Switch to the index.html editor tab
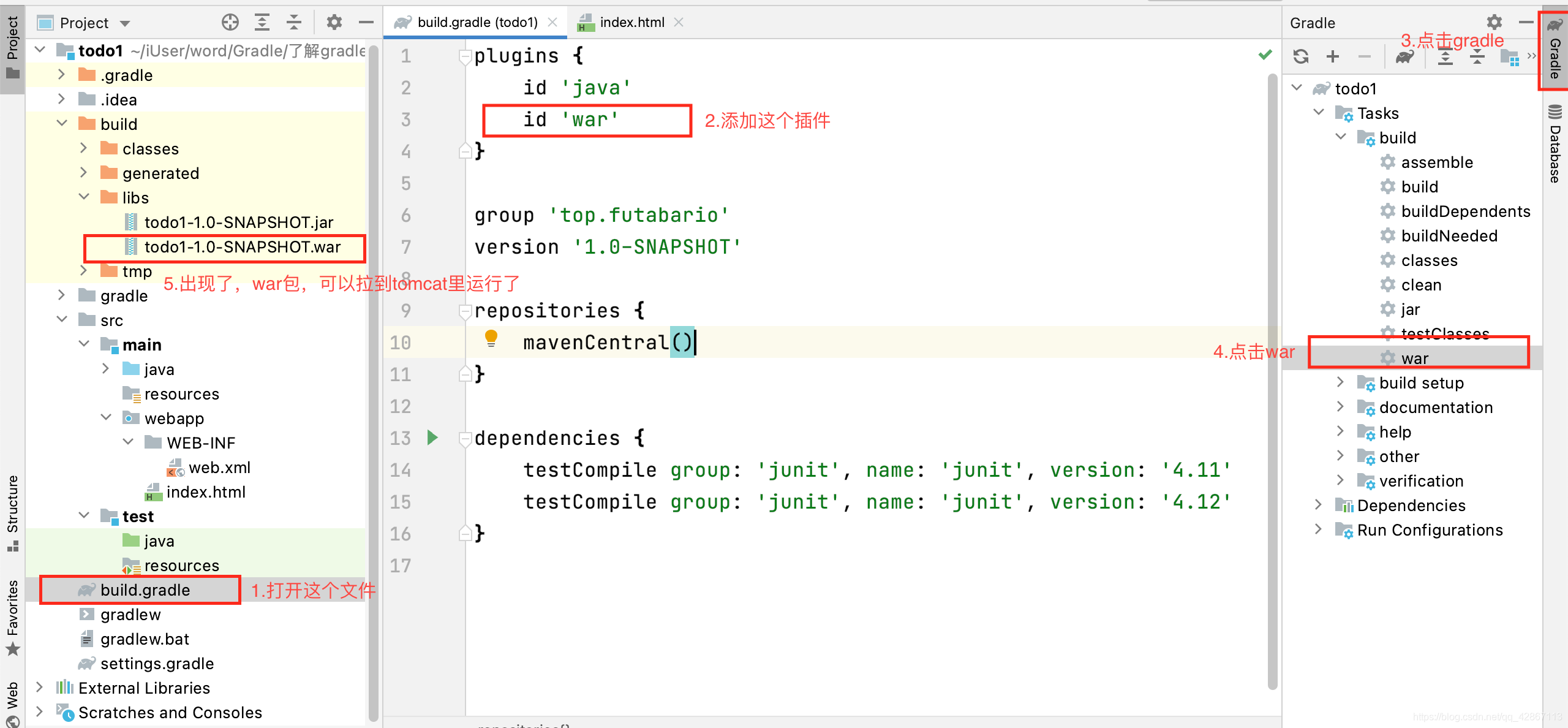 tap(631, 23)
